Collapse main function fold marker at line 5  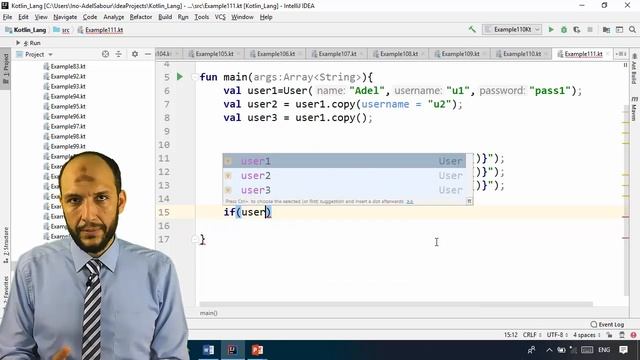click(x=195, y=77)
